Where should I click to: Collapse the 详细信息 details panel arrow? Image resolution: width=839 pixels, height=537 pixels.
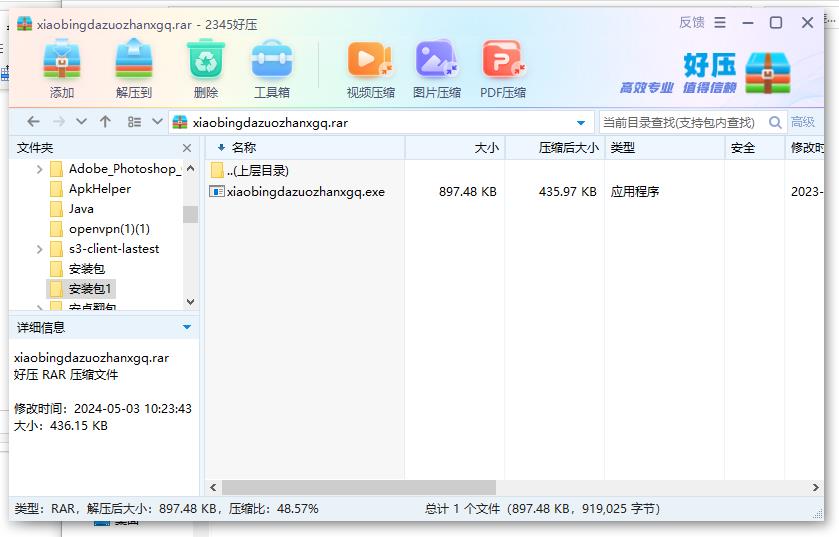click(187, 327)
